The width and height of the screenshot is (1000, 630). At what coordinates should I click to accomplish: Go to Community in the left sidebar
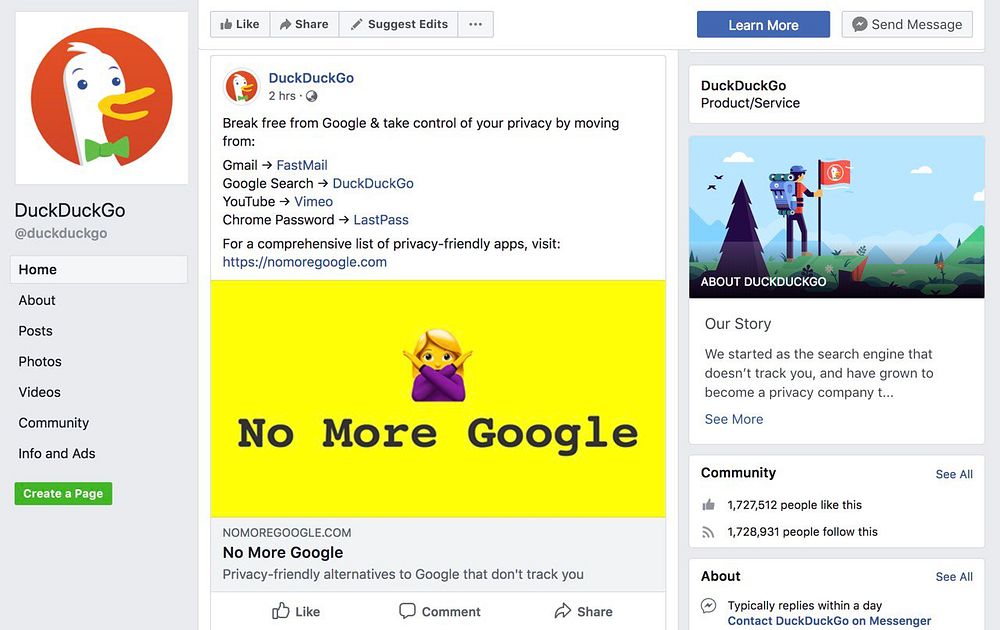tap(54, 423)
